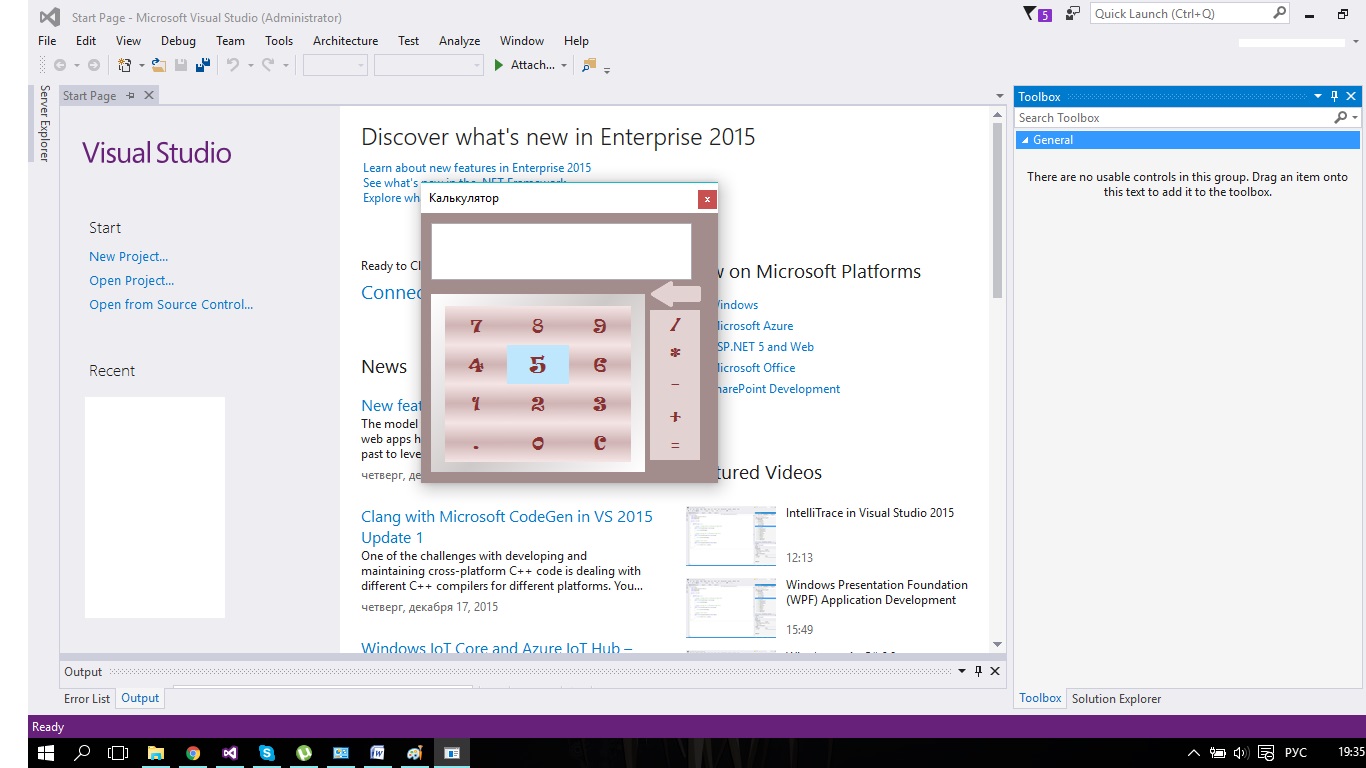Open Task View on the taskbar

118,753
